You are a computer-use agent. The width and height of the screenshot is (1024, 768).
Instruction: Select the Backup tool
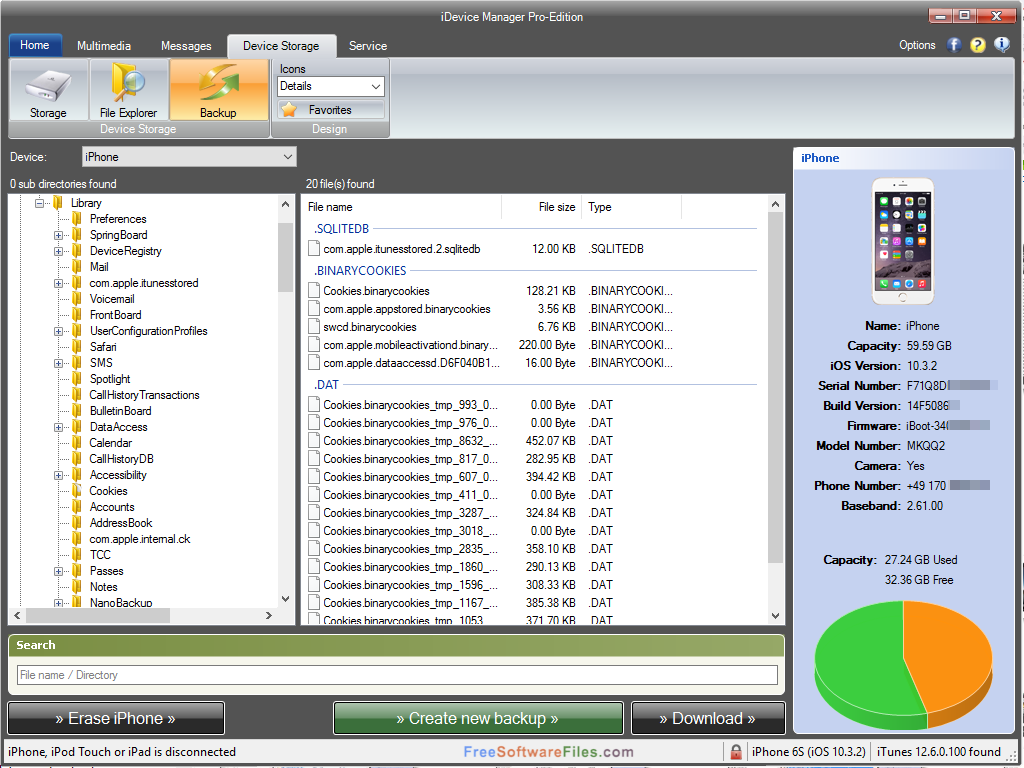click(x=218, y=90)
